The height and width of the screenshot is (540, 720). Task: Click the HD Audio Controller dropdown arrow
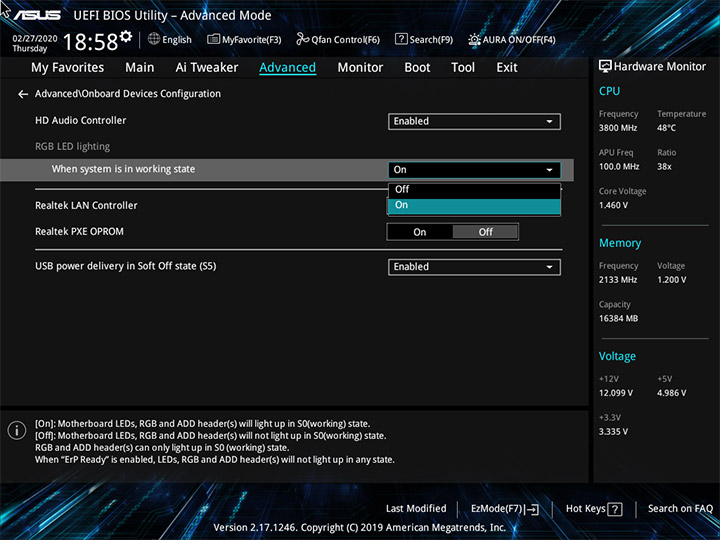click(x=549, y=122)
